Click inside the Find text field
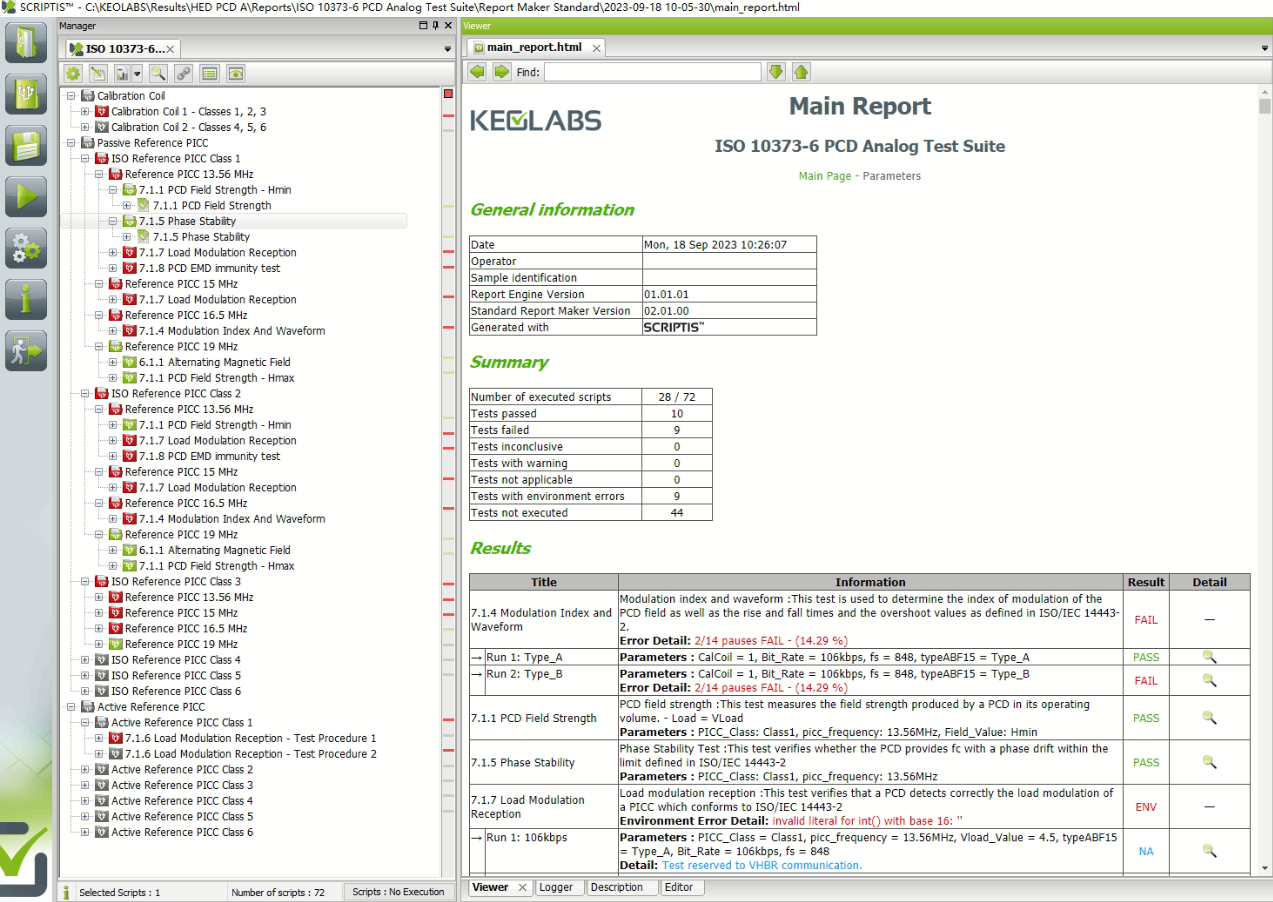The height and width of the screenshot is (902, 1273). point(651,72)
